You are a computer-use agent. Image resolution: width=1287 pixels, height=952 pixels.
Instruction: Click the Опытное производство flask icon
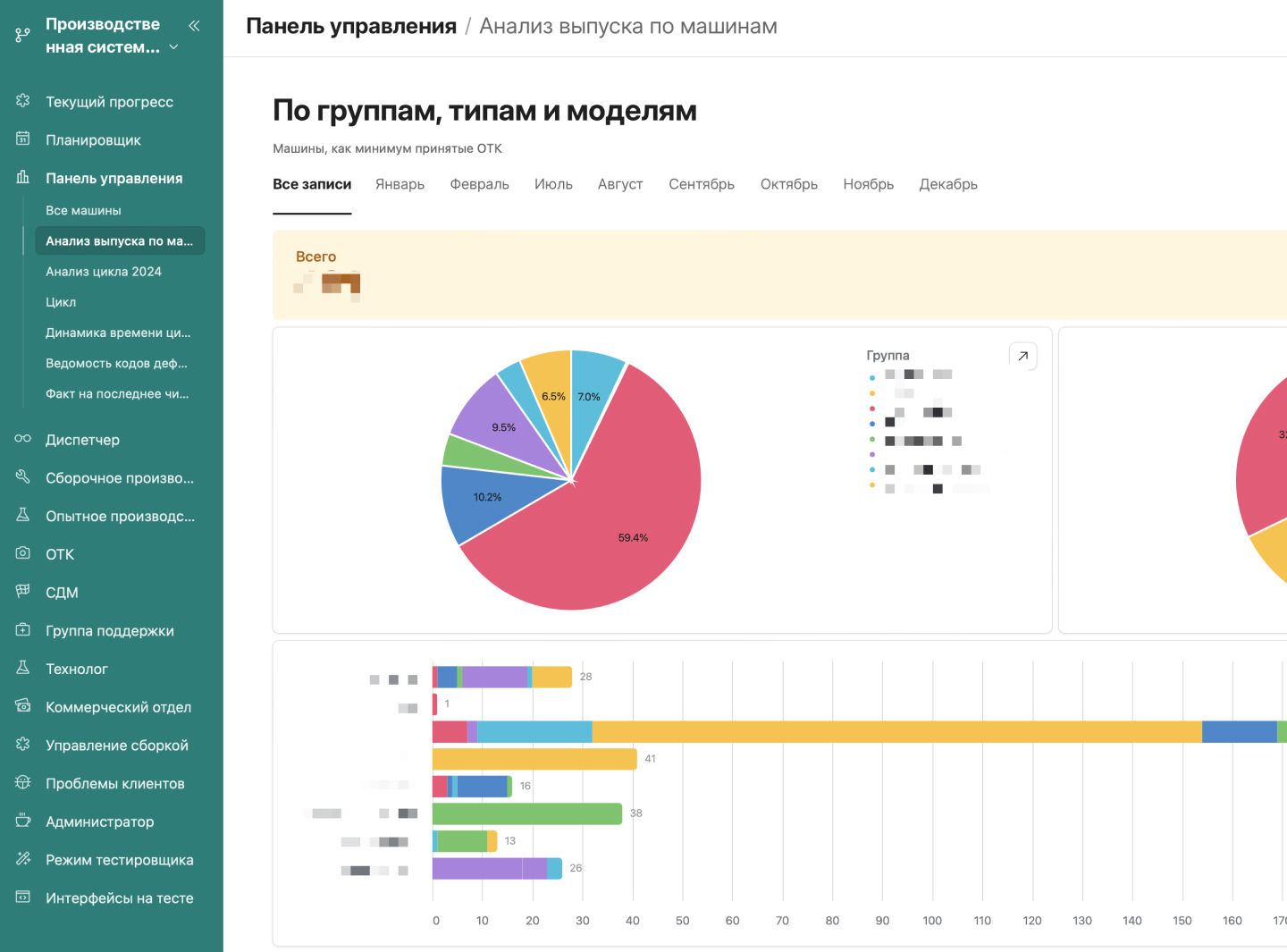pos(23,516)
